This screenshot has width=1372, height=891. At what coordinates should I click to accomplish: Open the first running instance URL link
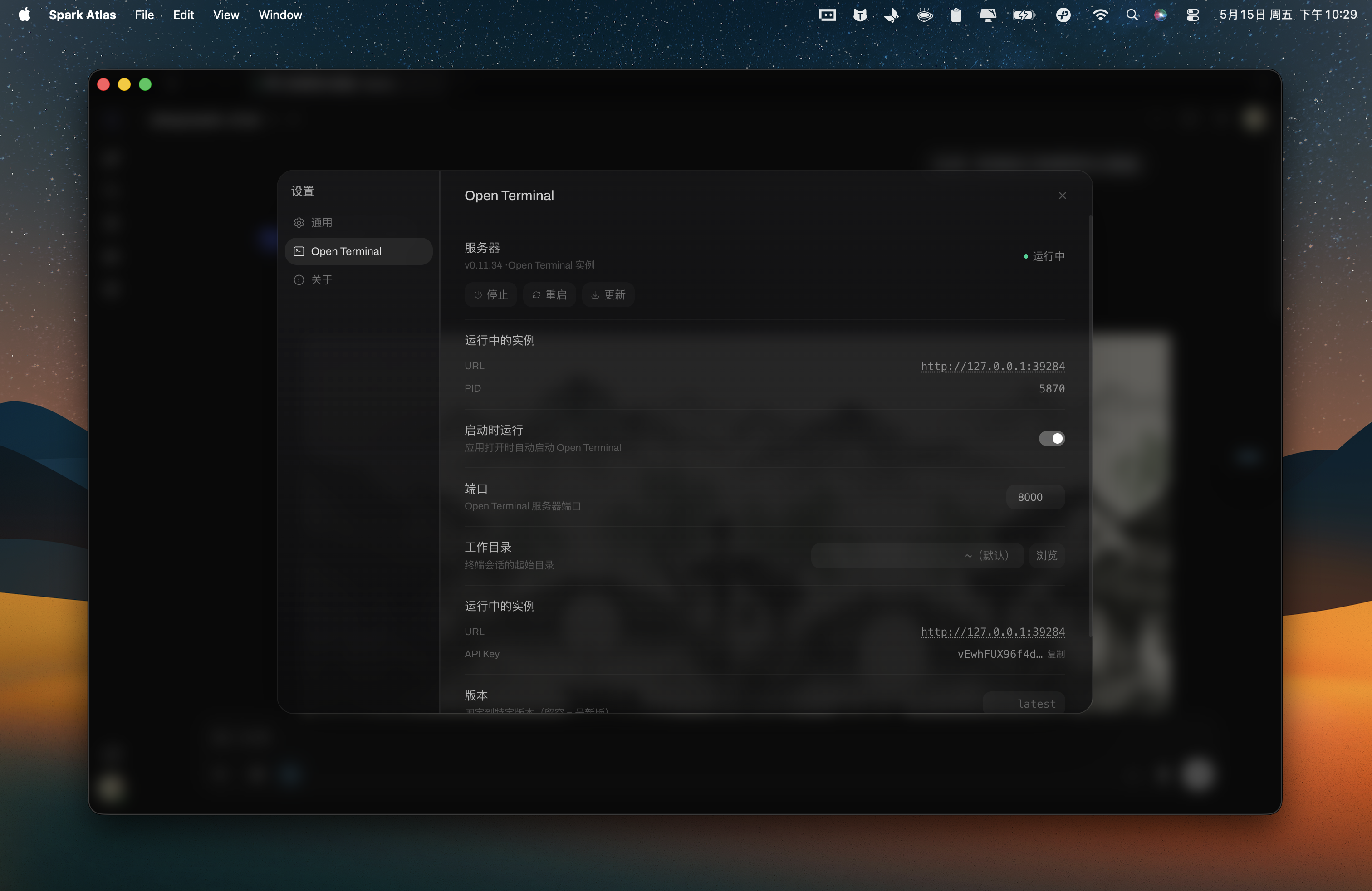[x=993, y=367]
